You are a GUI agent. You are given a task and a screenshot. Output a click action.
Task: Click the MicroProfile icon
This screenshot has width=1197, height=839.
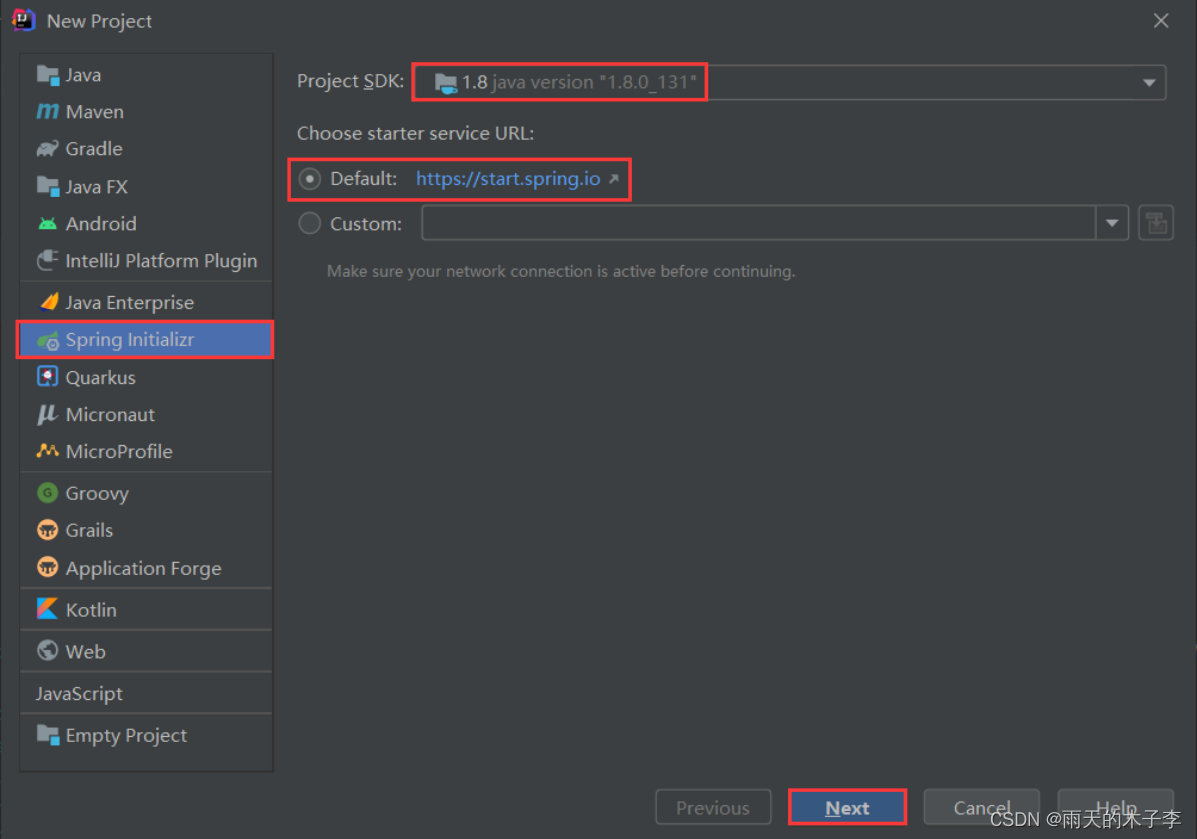click(47, 451)
